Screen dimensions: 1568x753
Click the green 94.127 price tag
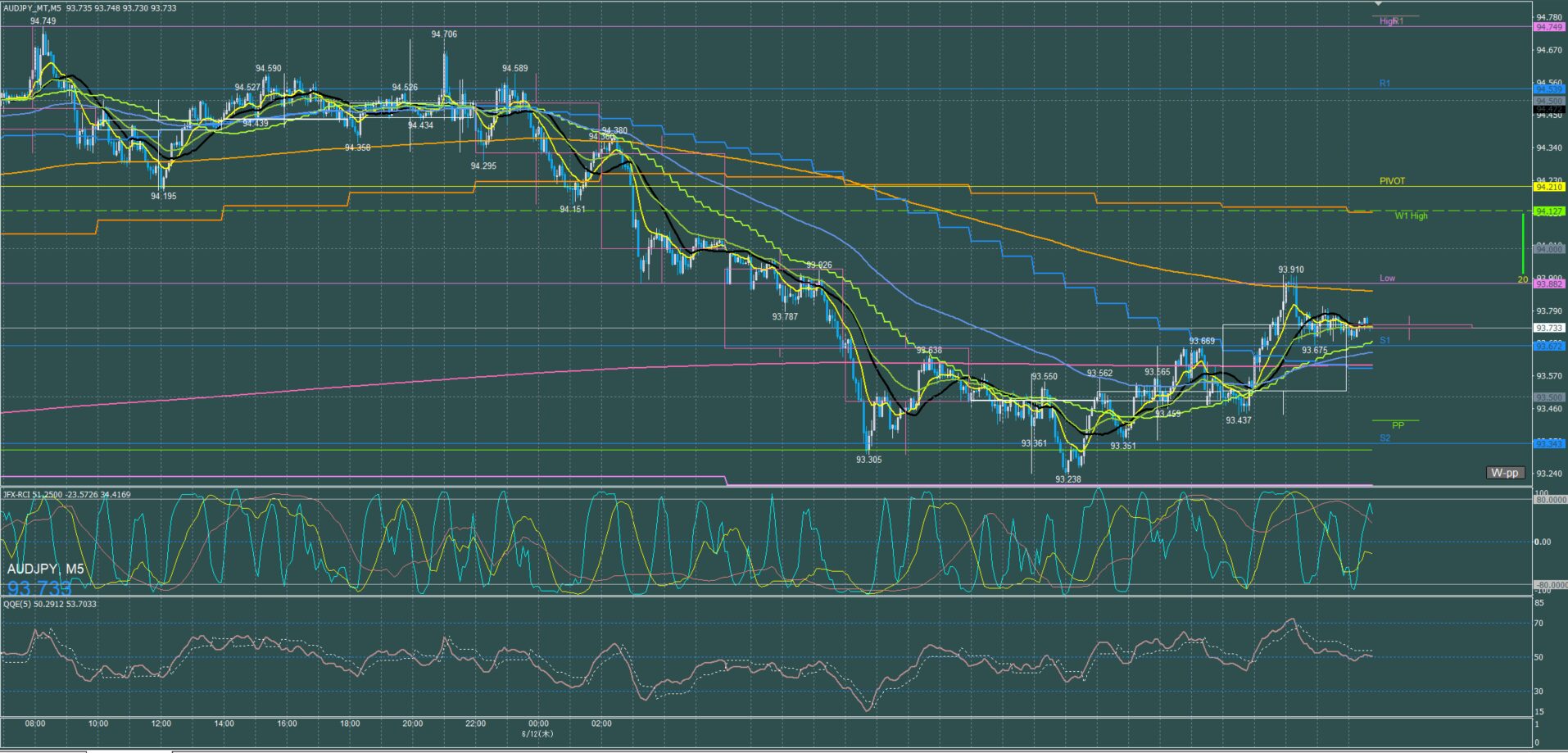pos(1548,211)
